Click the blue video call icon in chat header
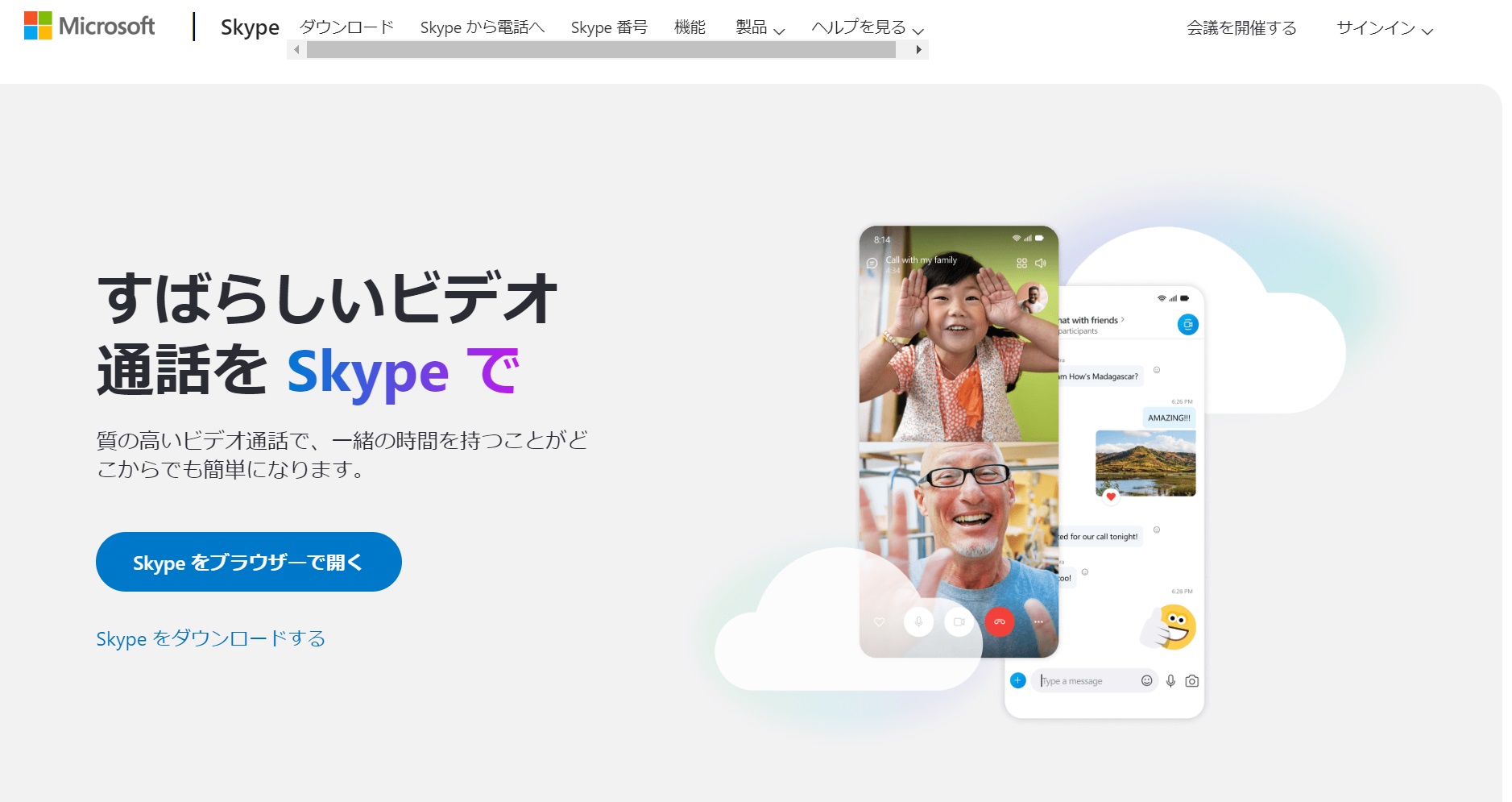 click(1188, 326)
